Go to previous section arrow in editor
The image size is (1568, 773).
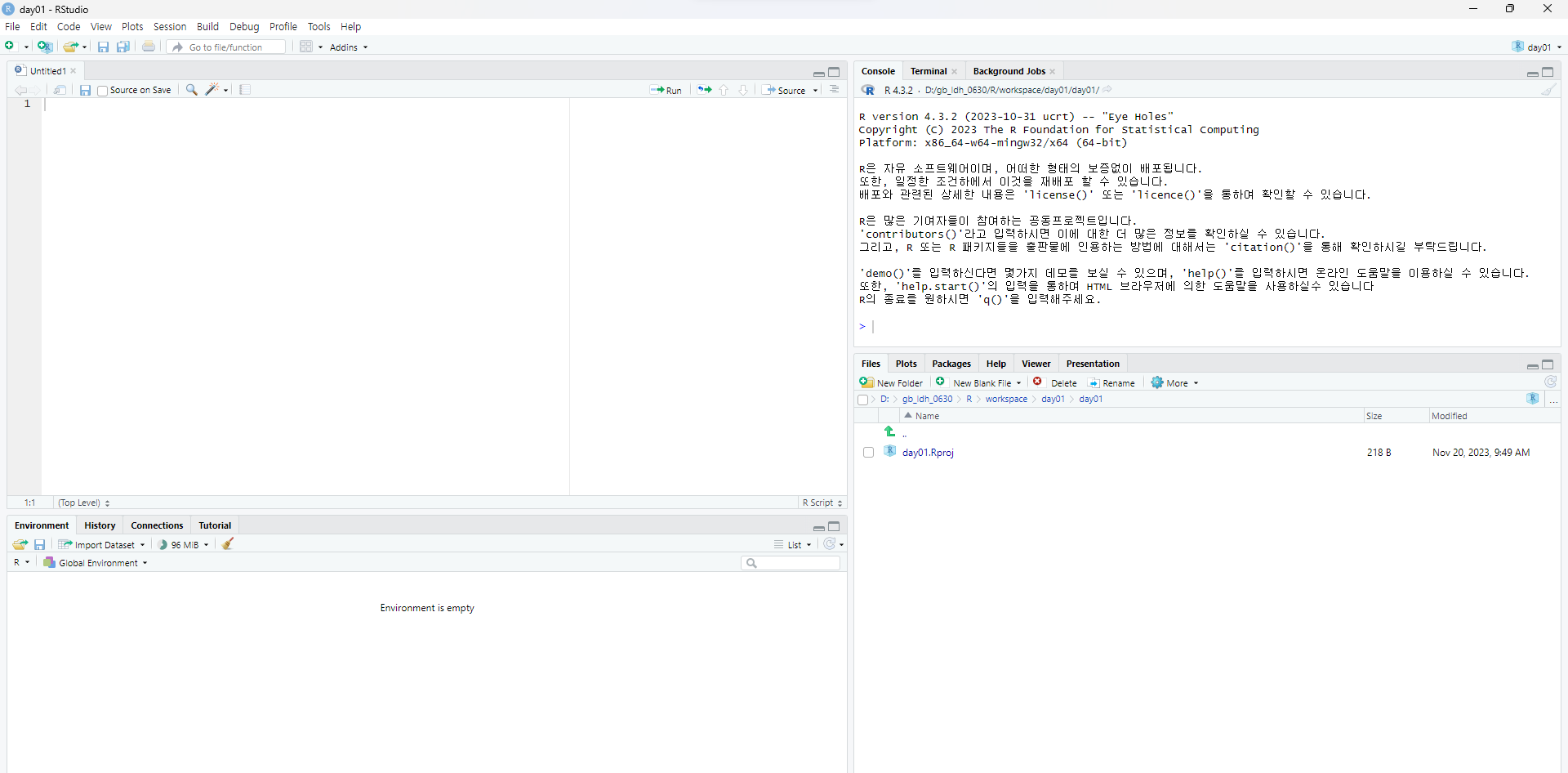coord(724,90)
